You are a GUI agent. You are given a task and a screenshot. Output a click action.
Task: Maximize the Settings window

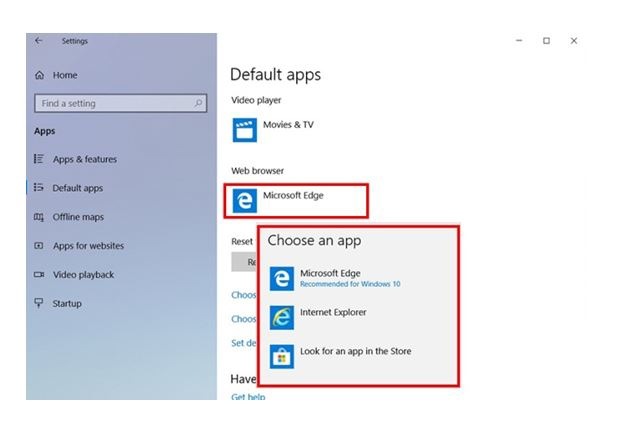click(546, 40)
